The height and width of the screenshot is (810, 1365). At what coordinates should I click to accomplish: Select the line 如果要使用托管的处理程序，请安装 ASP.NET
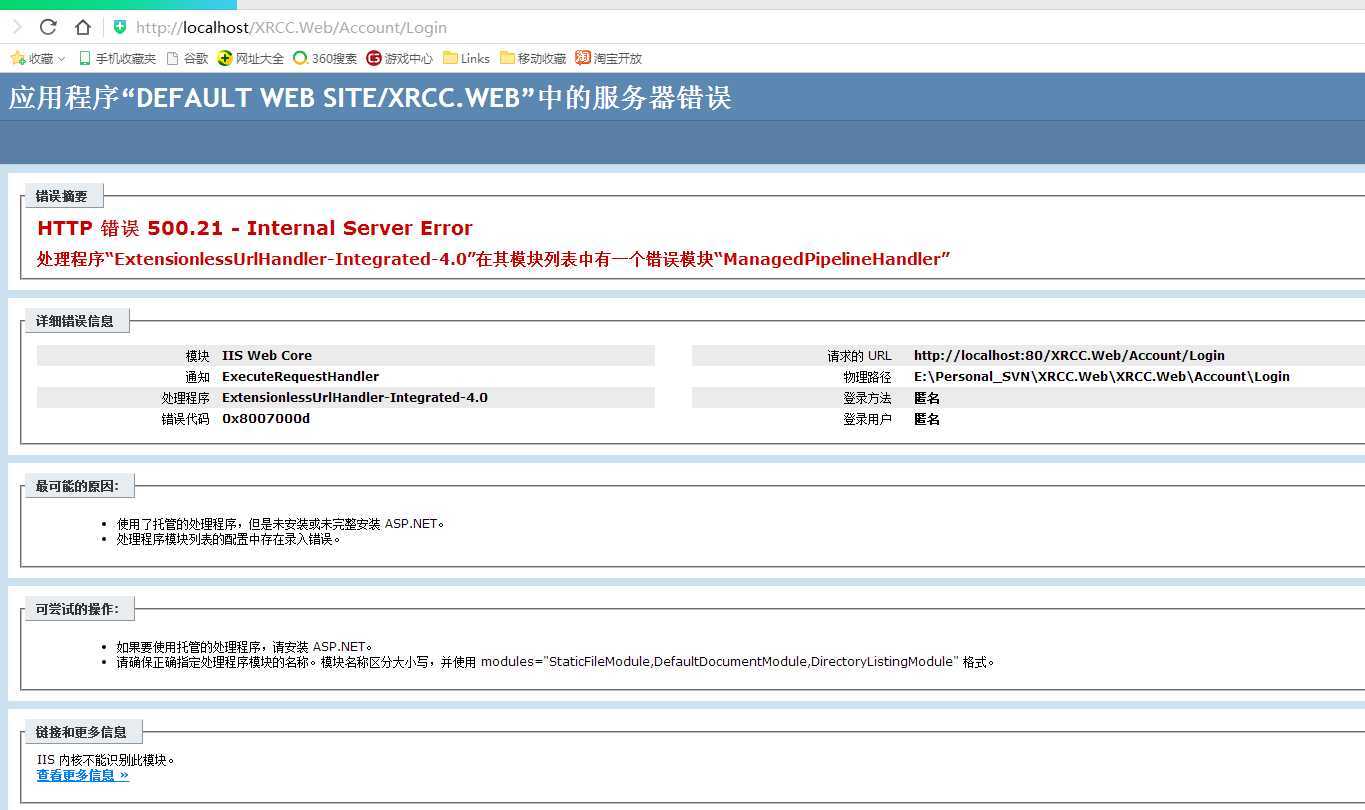click(x=244, y=647)
